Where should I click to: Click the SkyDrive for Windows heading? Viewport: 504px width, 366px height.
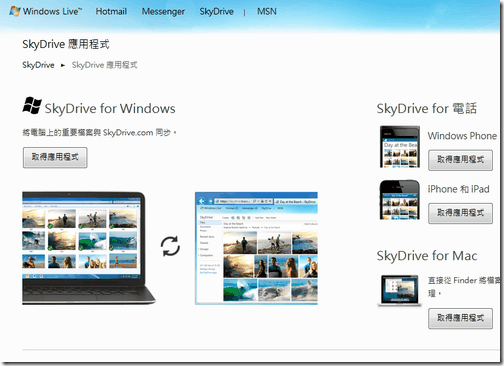pyautogui.click(x=110, y=108)
